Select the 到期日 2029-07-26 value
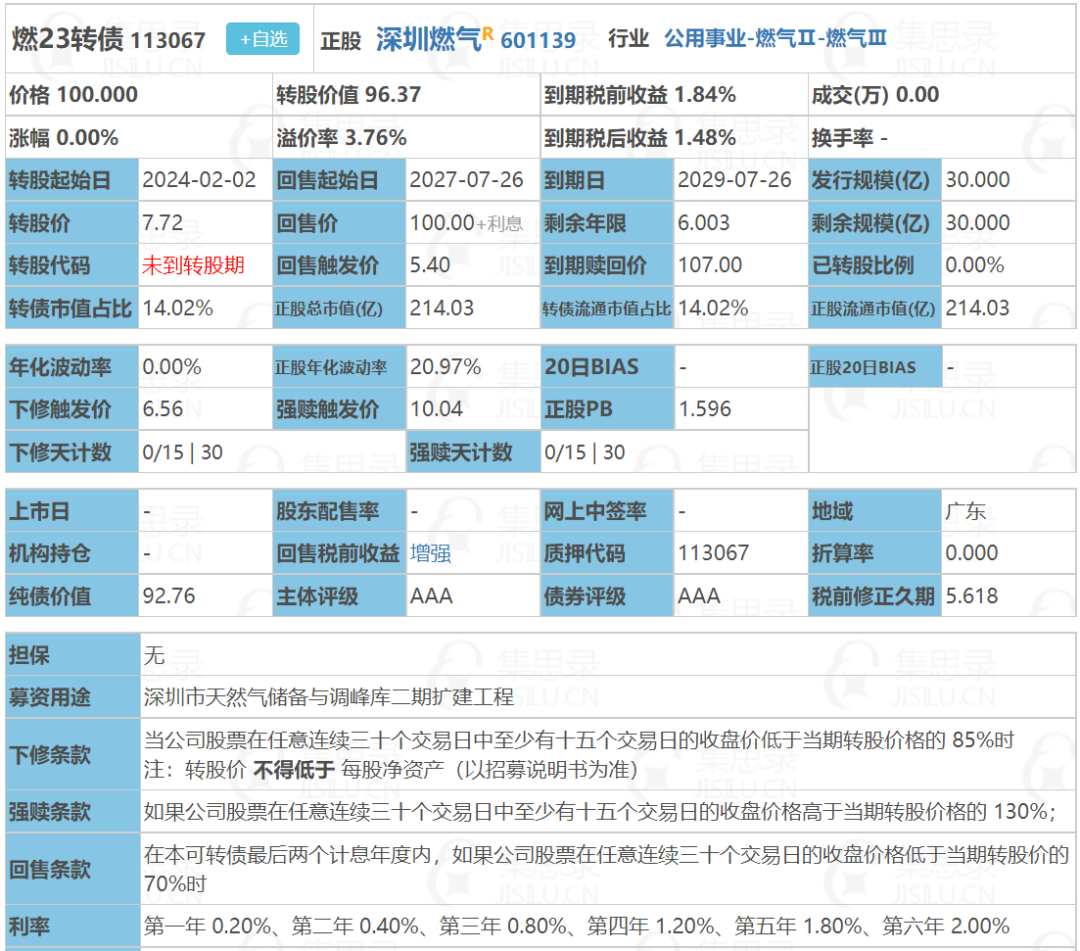This screenshot has width=1080, height=951. pyautogui.click(x=734, y=180)
